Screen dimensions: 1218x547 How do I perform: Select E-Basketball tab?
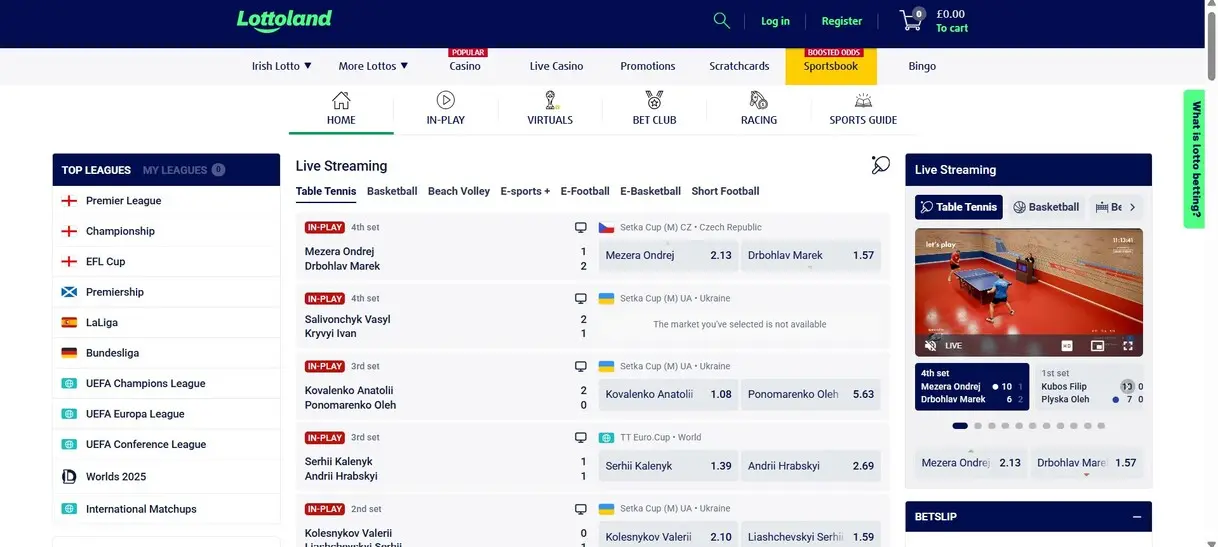[x=650, y=191]
